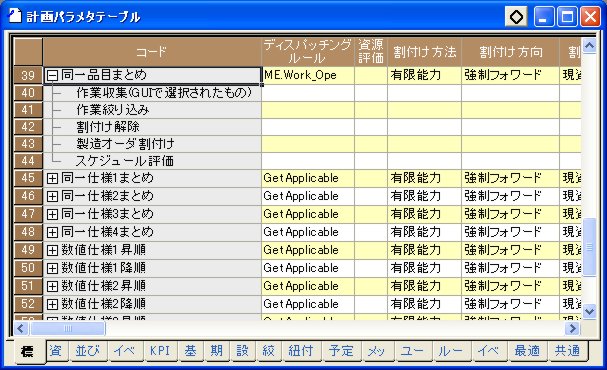The image size is (607, 370).
Task: Click the ディスパッチングルール column header
Action: coord(308,52)
